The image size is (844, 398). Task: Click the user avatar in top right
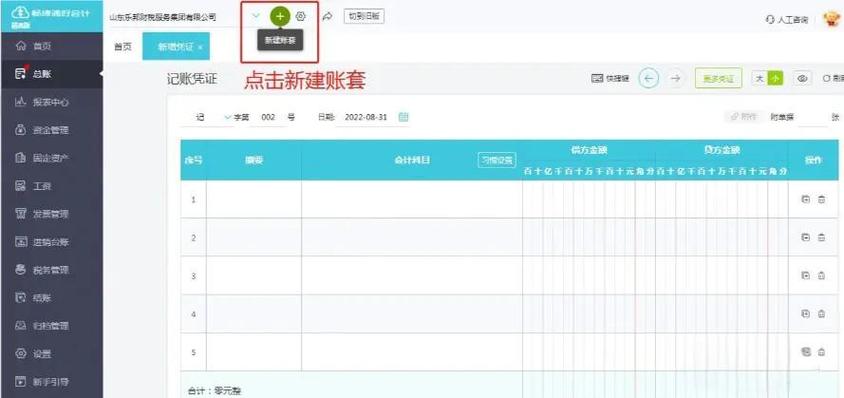pos(832,19)
